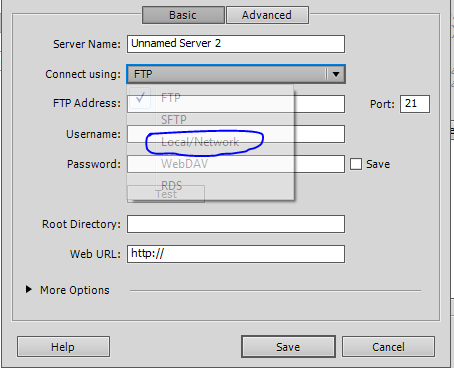454x368 pixels.
Task: Switch to the Basic tab
Action: [183, 15]
